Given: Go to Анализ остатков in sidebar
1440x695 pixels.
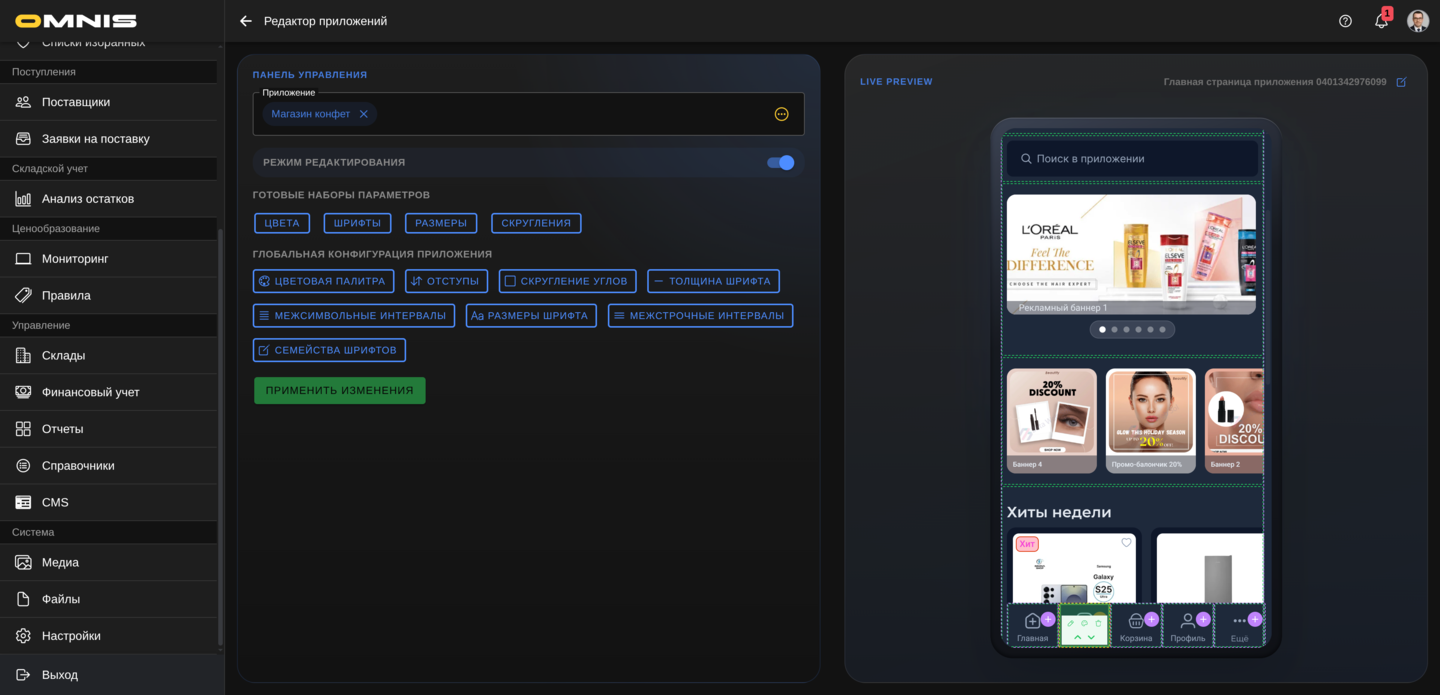Looking at the screenshot, I should (87, 199).
